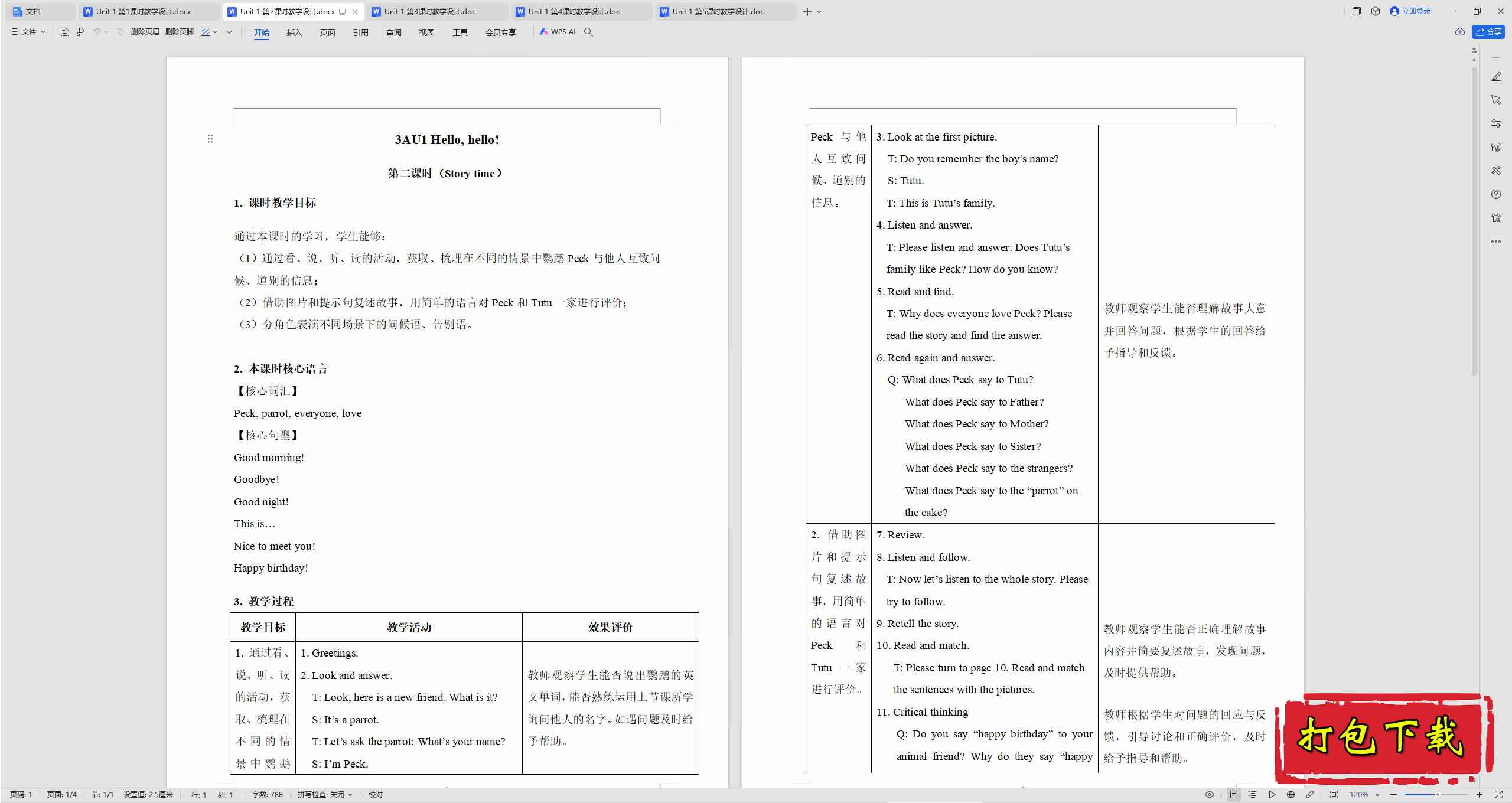1512x803 pixels.
Task: Switch to the 开始 ribbon tab
Action: pyautogui.click(x=262, y=32)
